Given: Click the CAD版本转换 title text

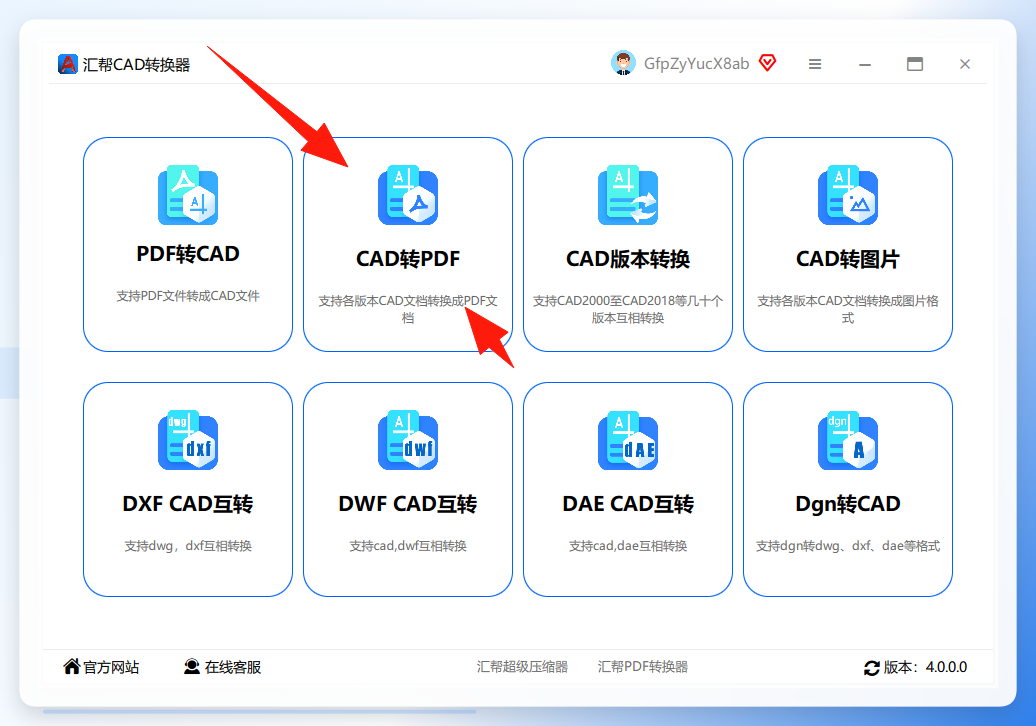Looking at the screenshot, I should [x=628, y=259].
